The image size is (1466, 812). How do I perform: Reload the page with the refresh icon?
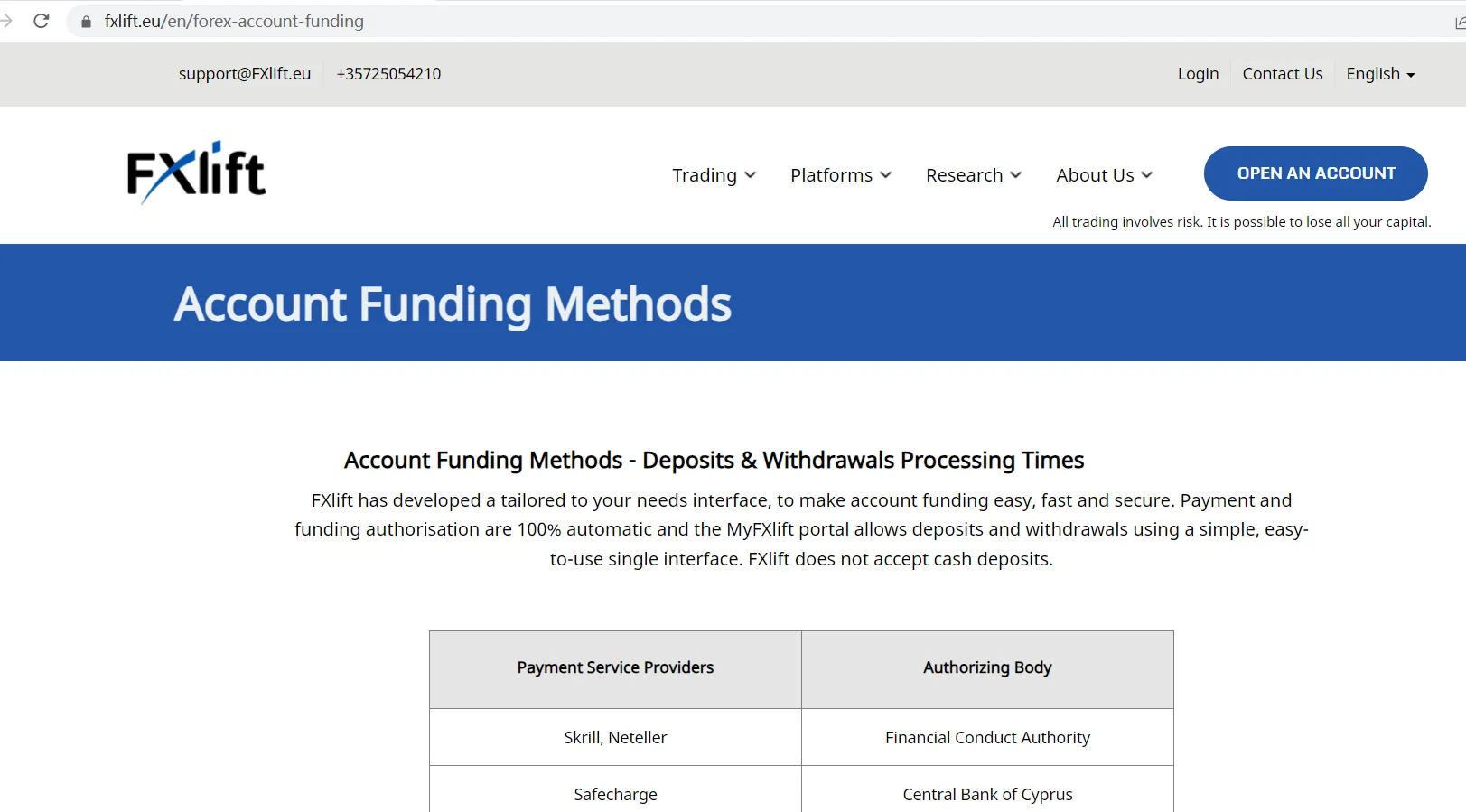pos(42,21)
